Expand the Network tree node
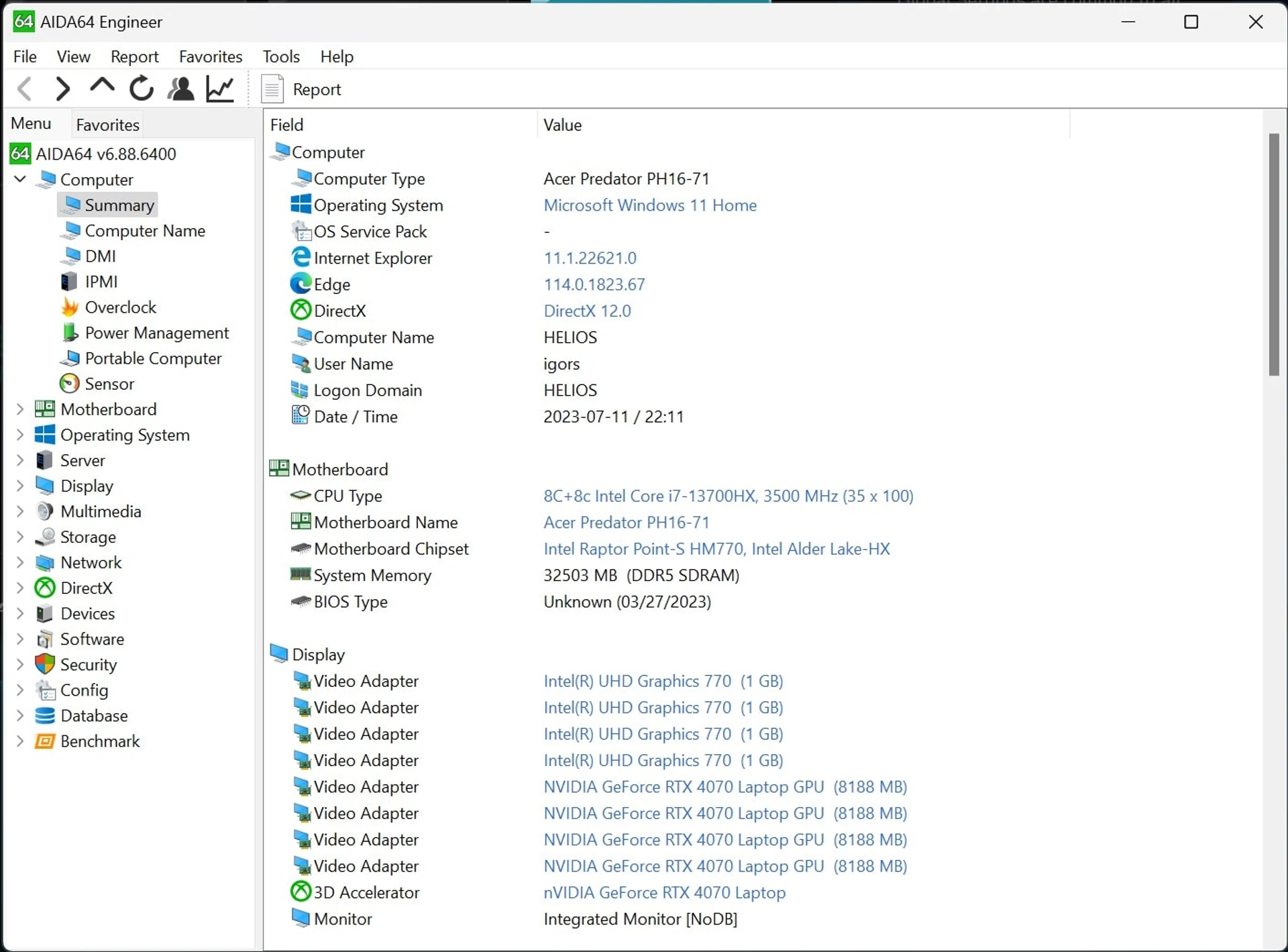The width and height of the screenshot is (1288, 952). coord(20,562)
